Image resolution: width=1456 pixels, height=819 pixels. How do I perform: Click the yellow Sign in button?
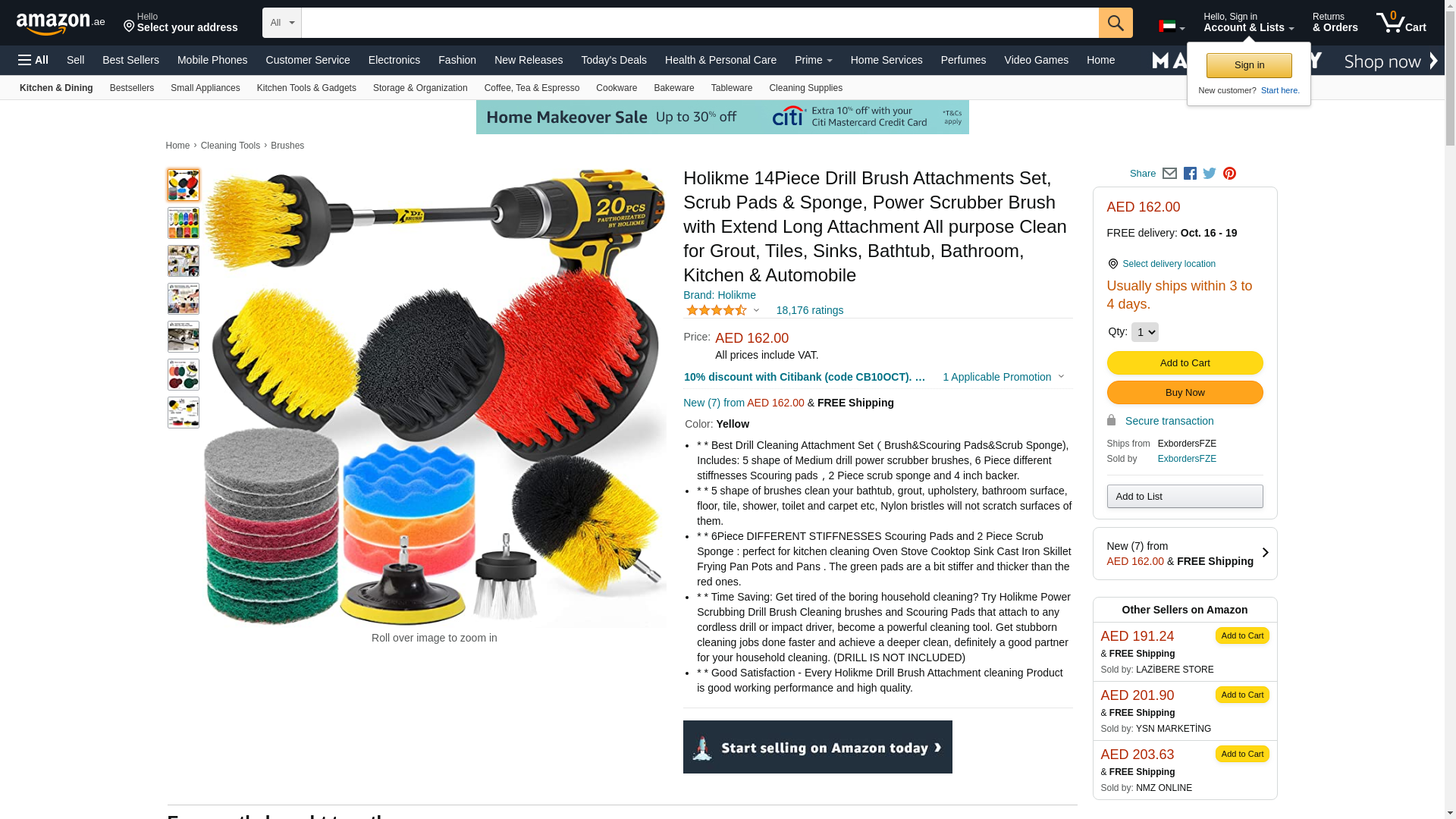pyautogui.click(x=1249, y=65)
